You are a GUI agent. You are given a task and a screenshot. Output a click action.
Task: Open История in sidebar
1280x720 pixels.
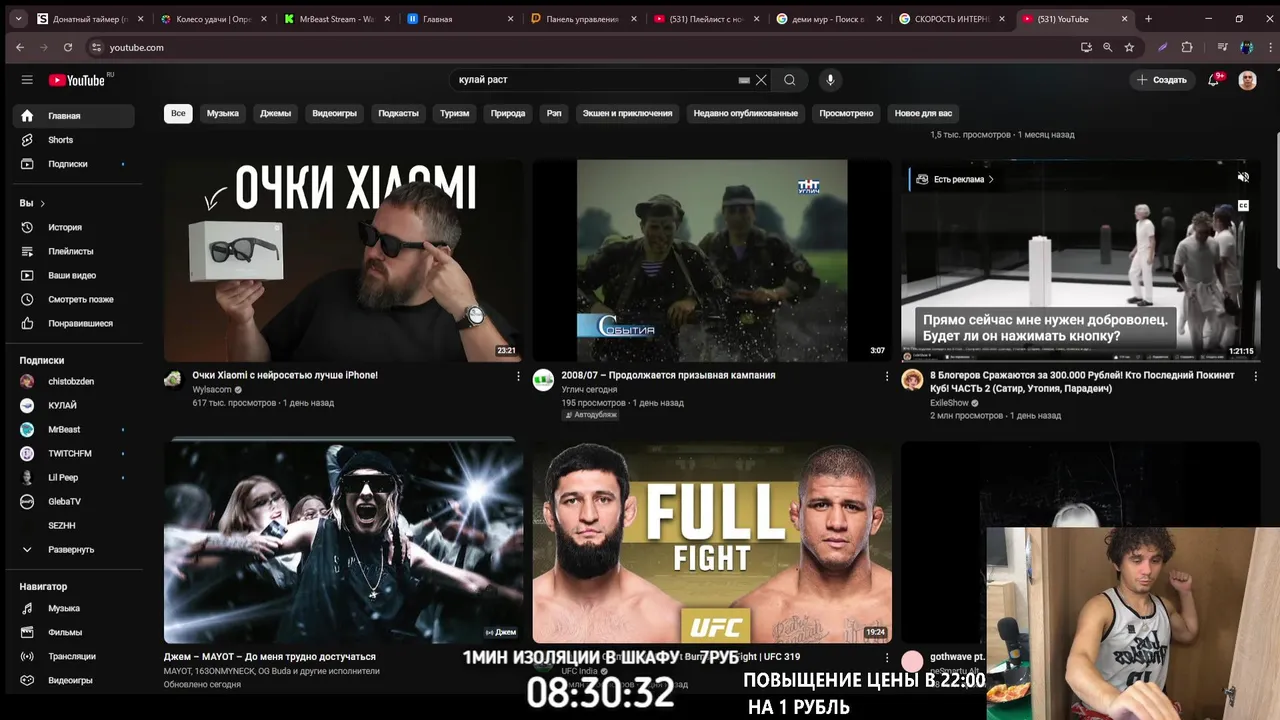tap(74, 227)
